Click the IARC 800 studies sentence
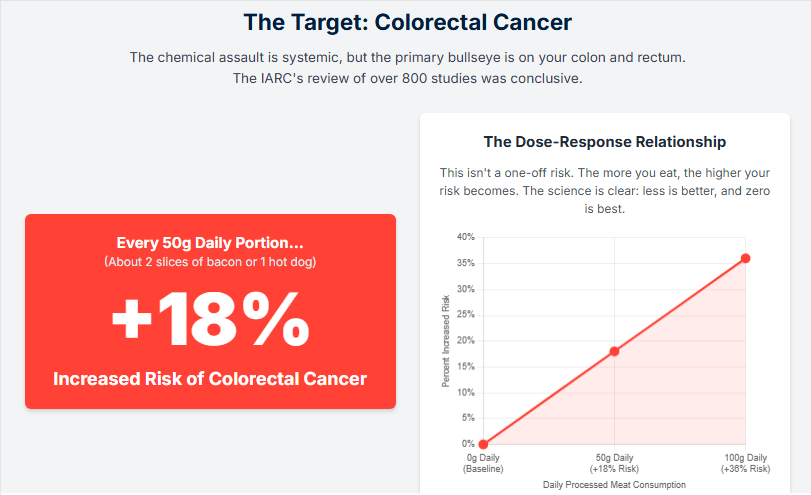Screen dimensions: 811x495 coord(405,77)
